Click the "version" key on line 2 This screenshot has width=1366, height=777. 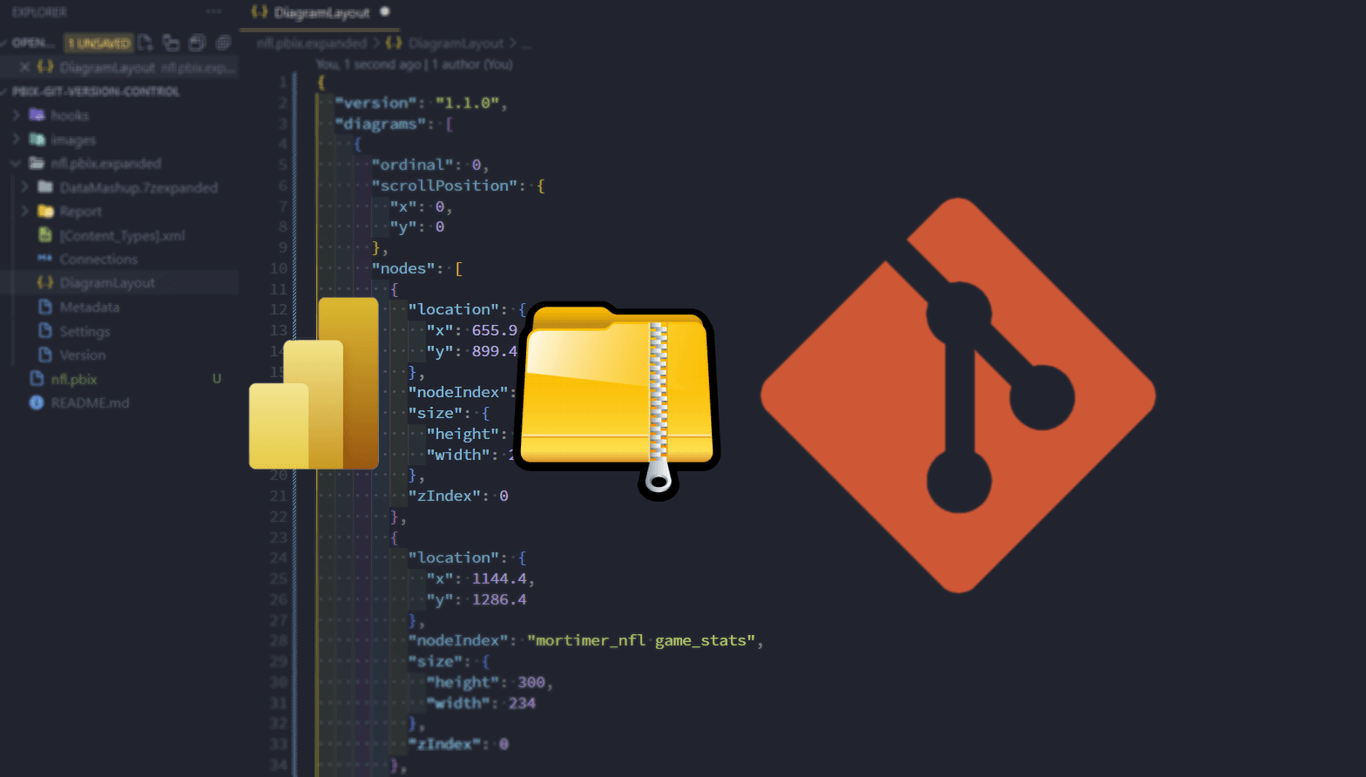[x=376, y=103]
